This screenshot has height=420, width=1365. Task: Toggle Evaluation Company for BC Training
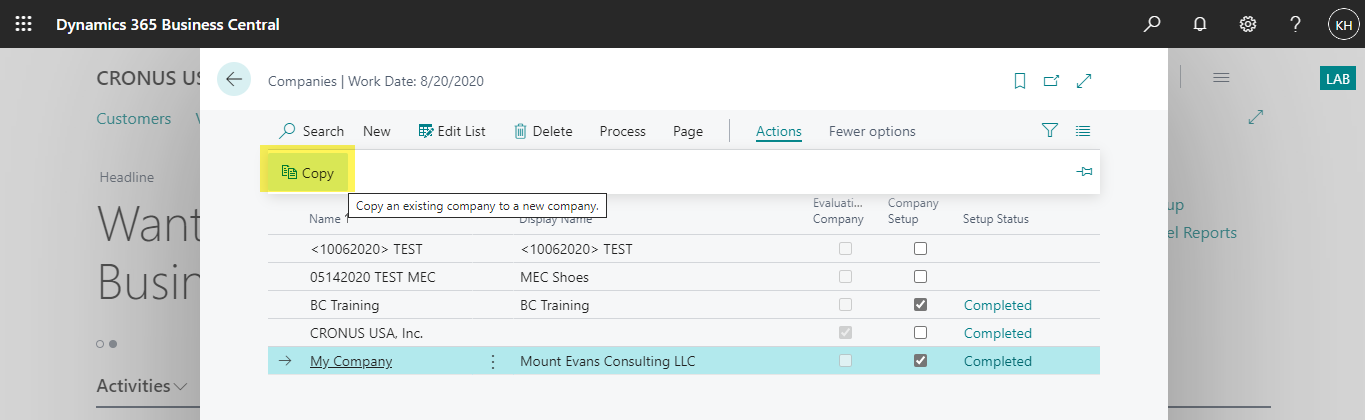tap(846, 305)
